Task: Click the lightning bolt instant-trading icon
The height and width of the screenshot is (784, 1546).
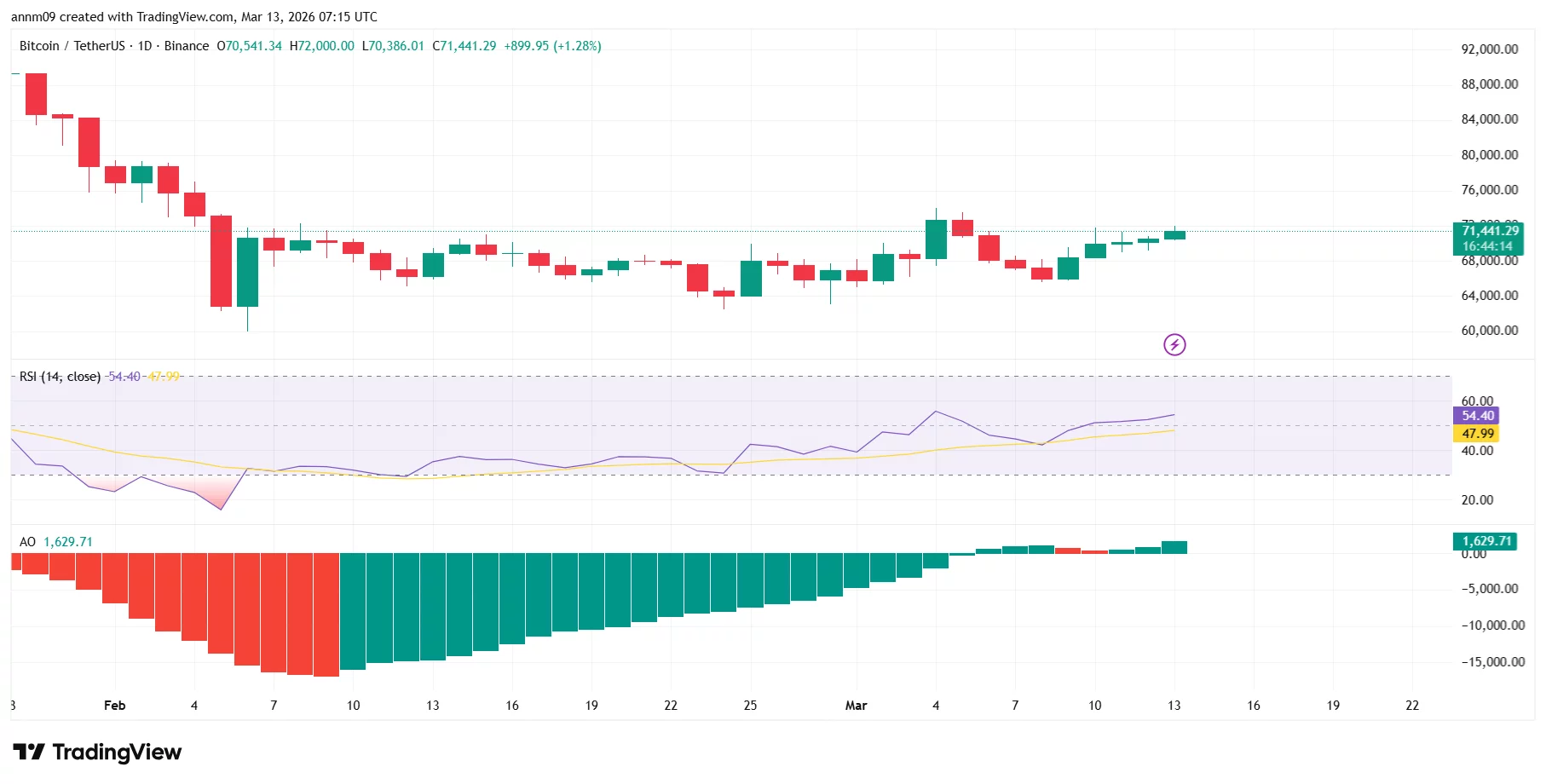Action: pyautogui.click(x=1174, y=344)
